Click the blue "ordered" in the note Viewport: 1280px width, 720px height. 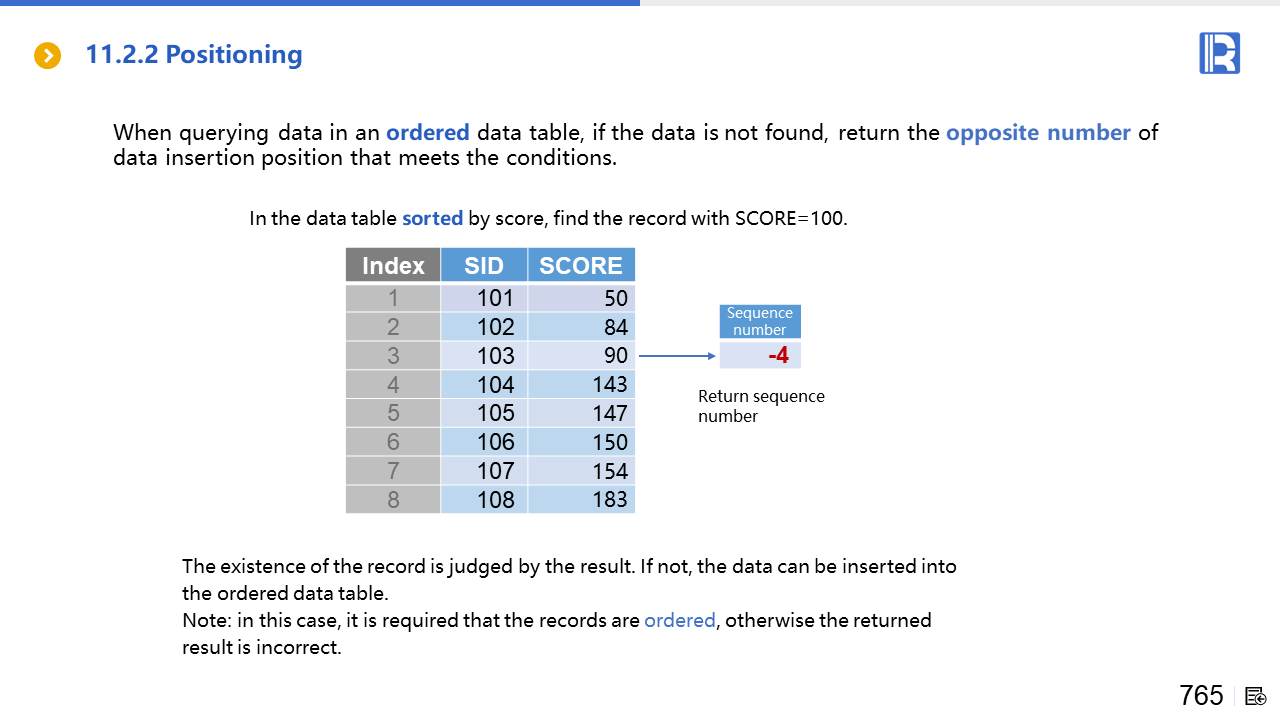point(680,620)
